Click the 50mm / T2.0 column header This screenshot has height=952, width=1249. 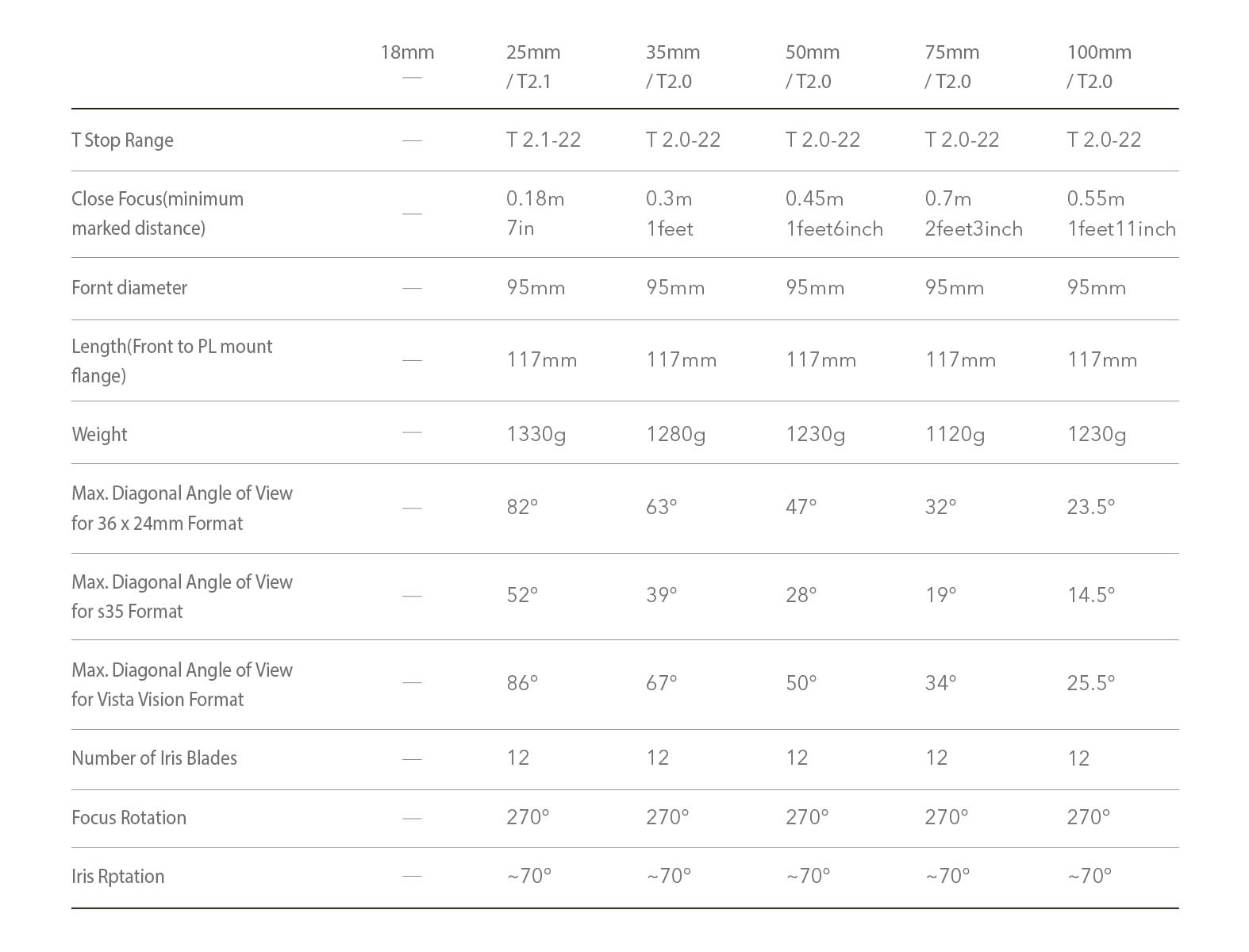[x=813, y=67]
